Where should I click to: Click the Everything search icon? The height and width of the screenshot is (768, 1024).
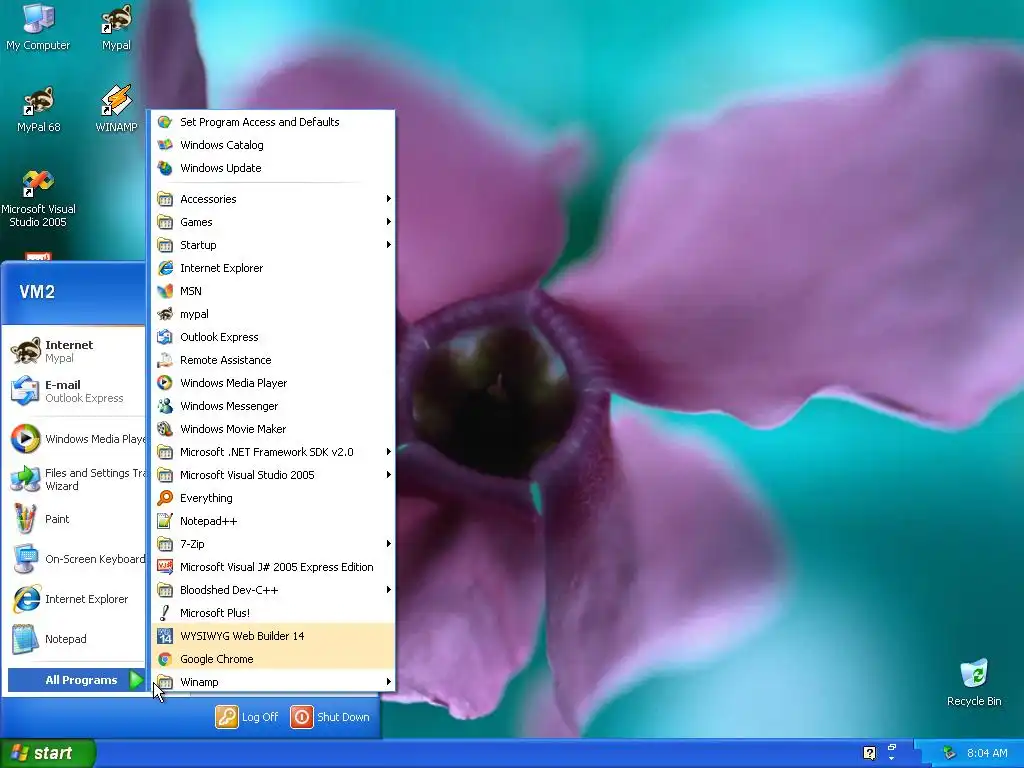pyautogui.click(x=165, y=498)
